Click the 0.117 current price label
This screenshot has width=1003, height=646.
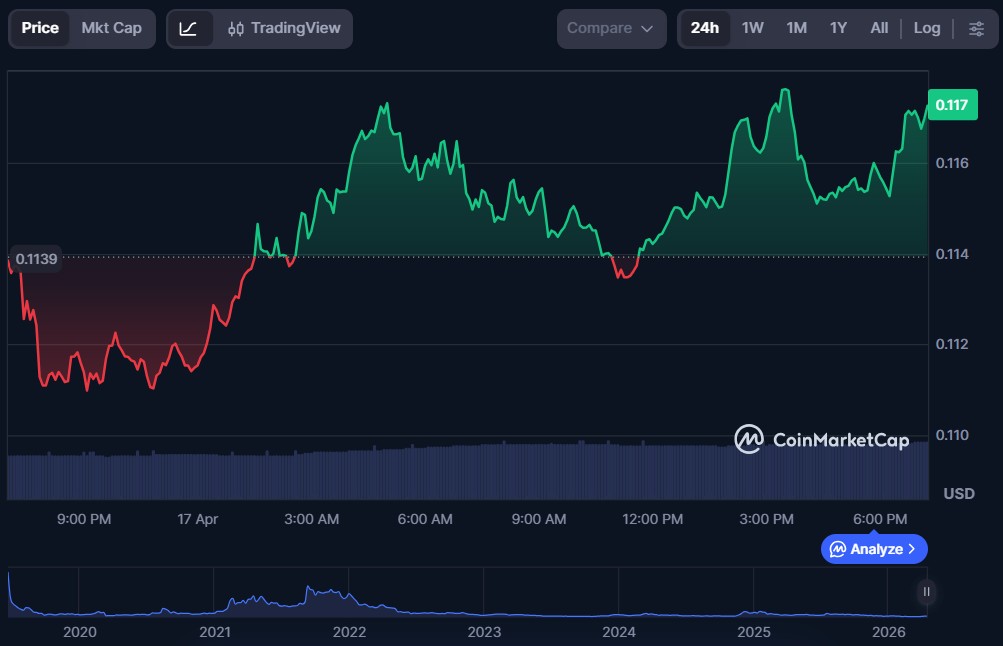(x=952, y=104)
